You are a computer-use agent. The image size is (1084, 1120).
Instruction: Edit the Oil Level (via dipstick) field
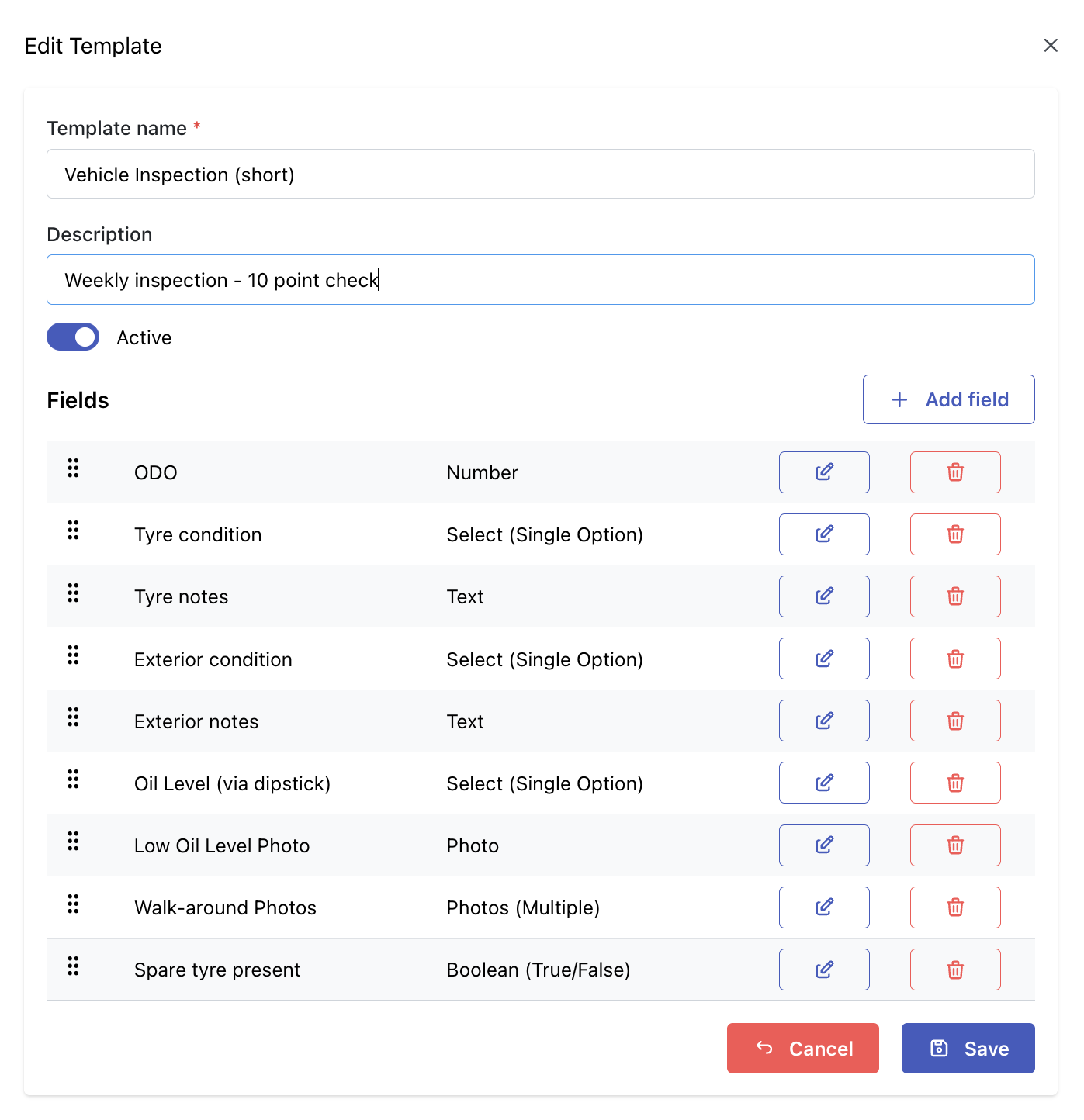coord(824,783)
